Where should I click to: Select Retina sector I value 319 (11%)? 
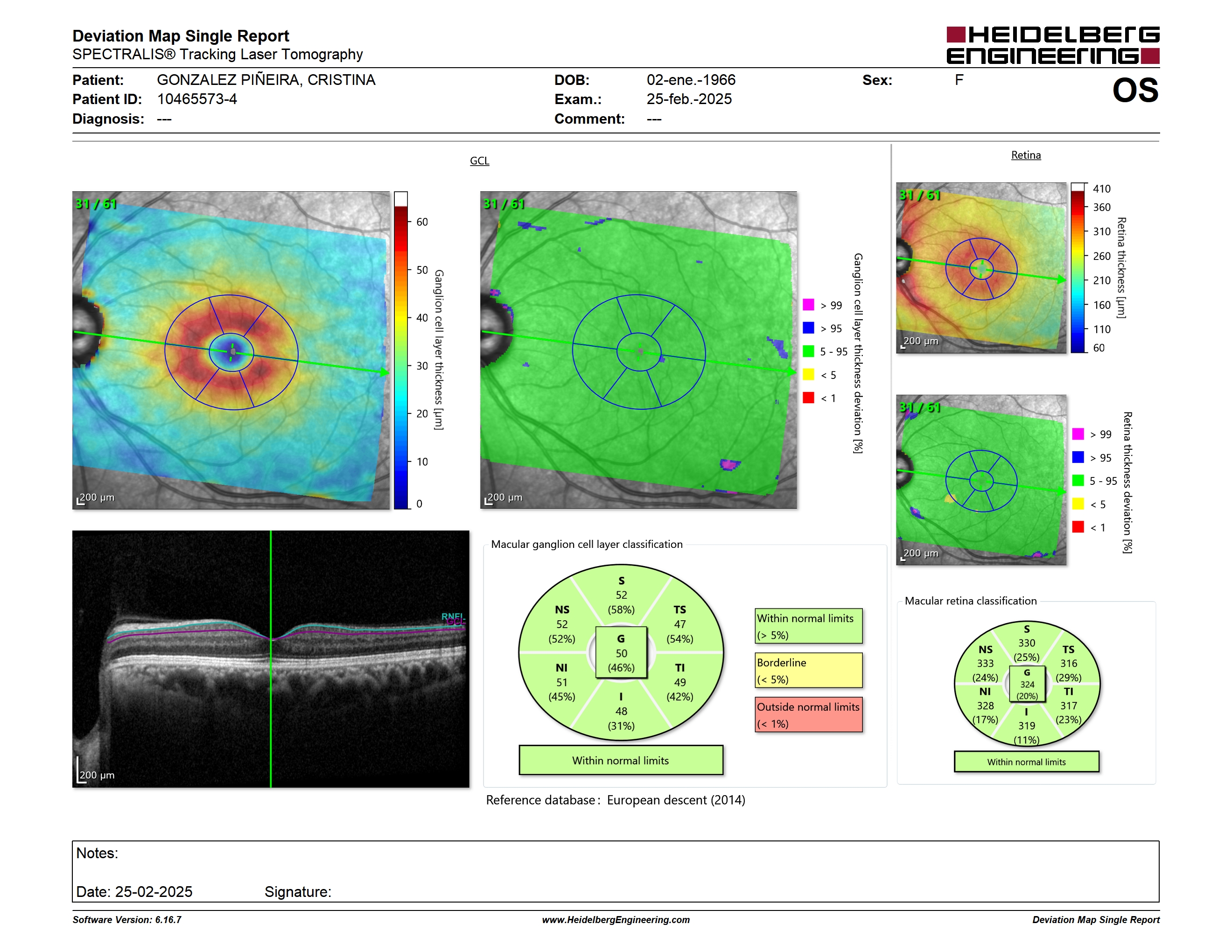pyautogui.click(x=1027, y=726)
